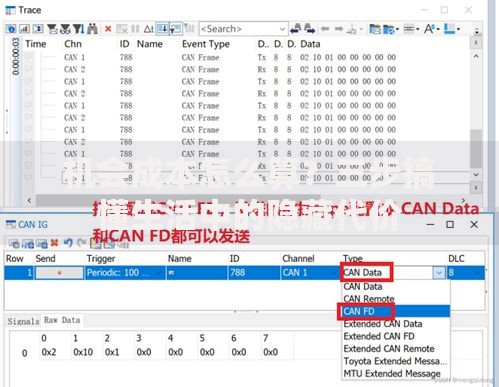This screenshot has height=387, width=499.
Task: Toggle the chronological mode icon next to Δt
Action: point(163,29)
